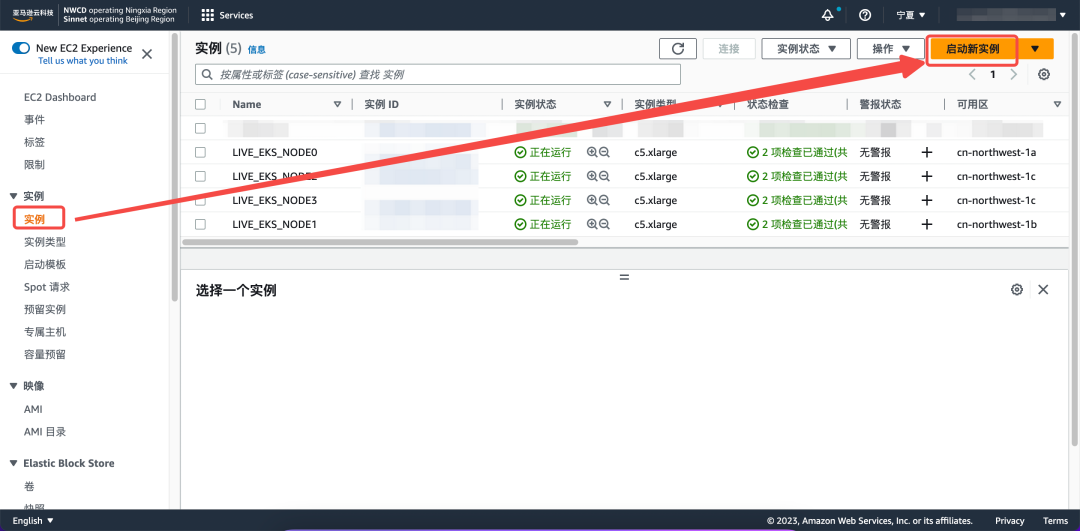Click the horizontal table scrollbar
This screenshot has height=531, width=1080.
pyautogui.click(x=380, y=242)
